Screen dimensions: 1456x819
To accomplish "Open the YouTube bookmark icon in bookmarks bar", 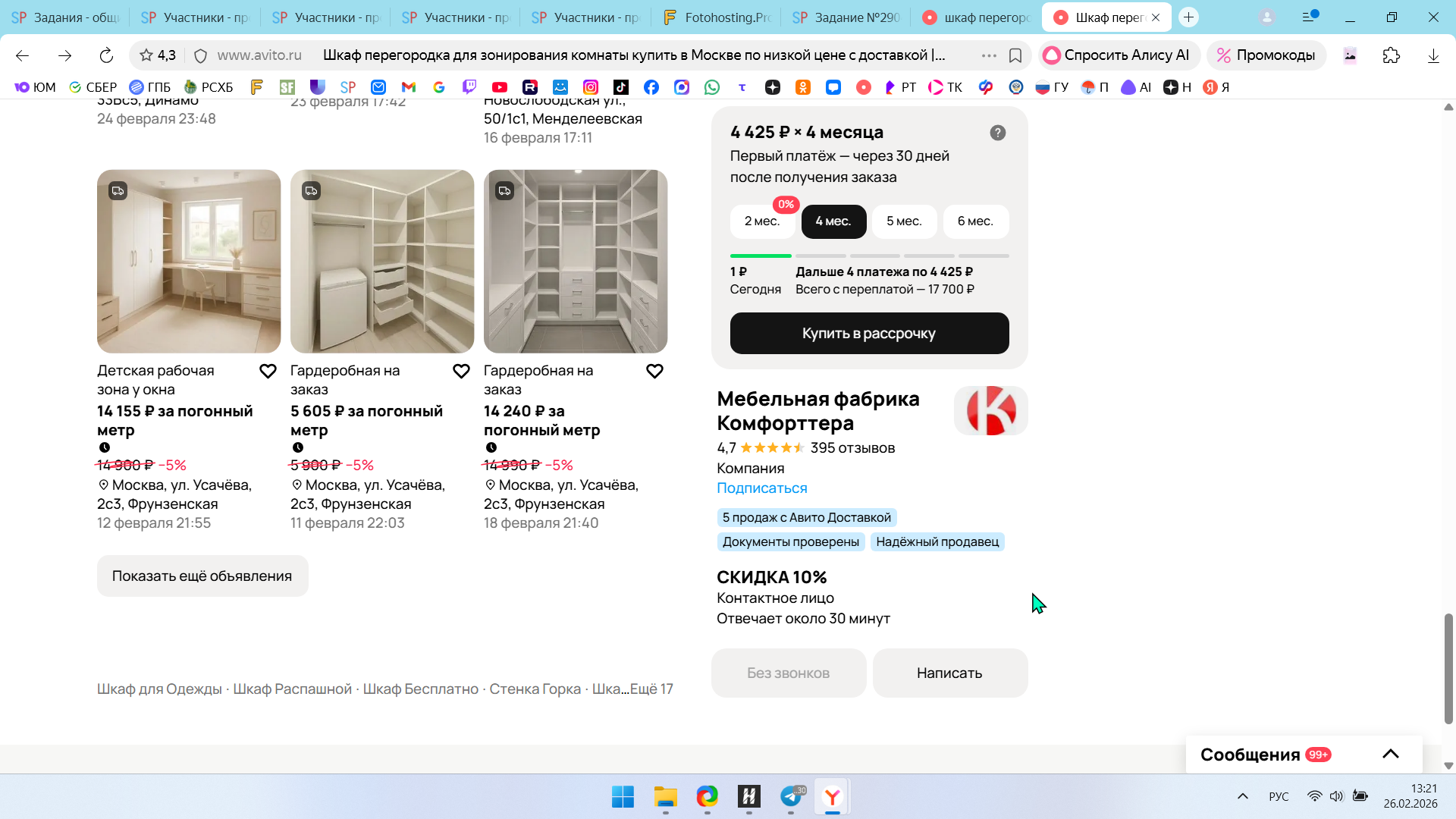I will (x=499, y=87).
